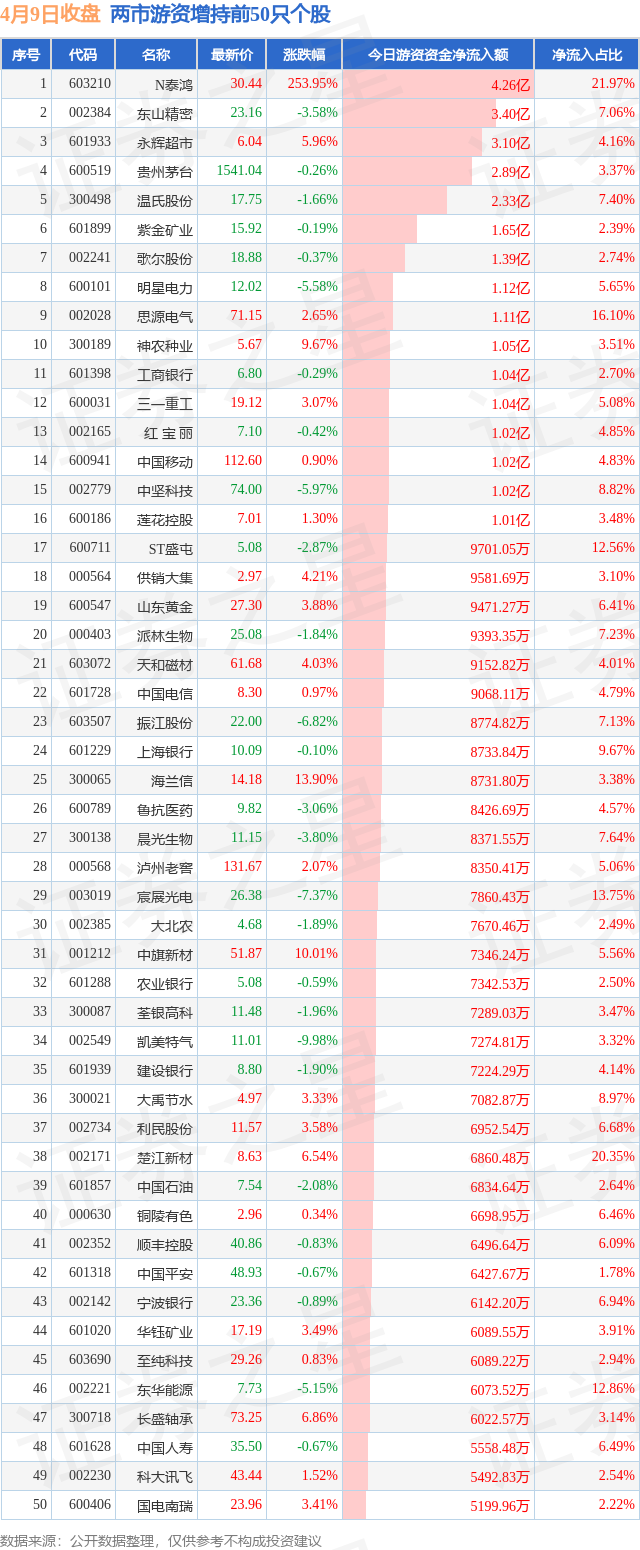Viewport: 640px width, 1550px height.
Task: Select stock name 中国人寿
Action: pos(165,1447)
